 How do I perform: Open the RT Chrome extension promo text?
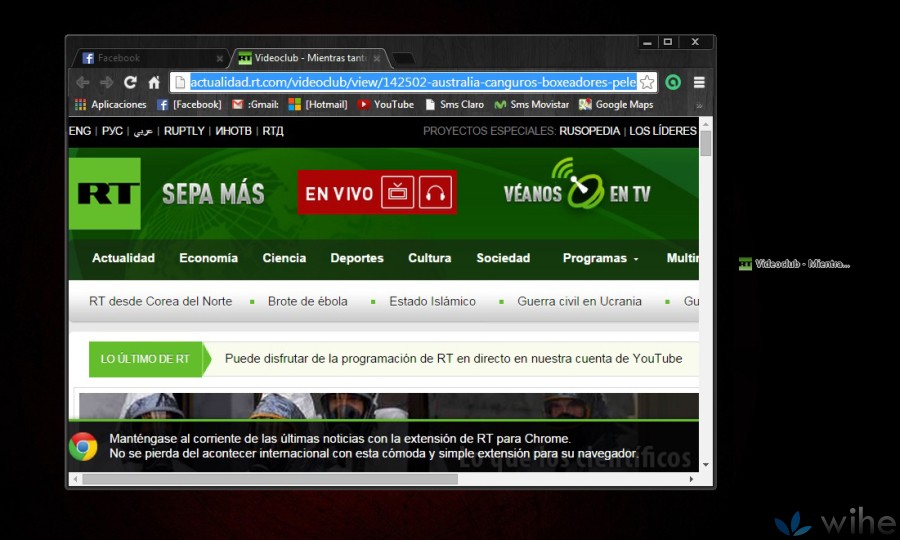click(x=374, y=446)
